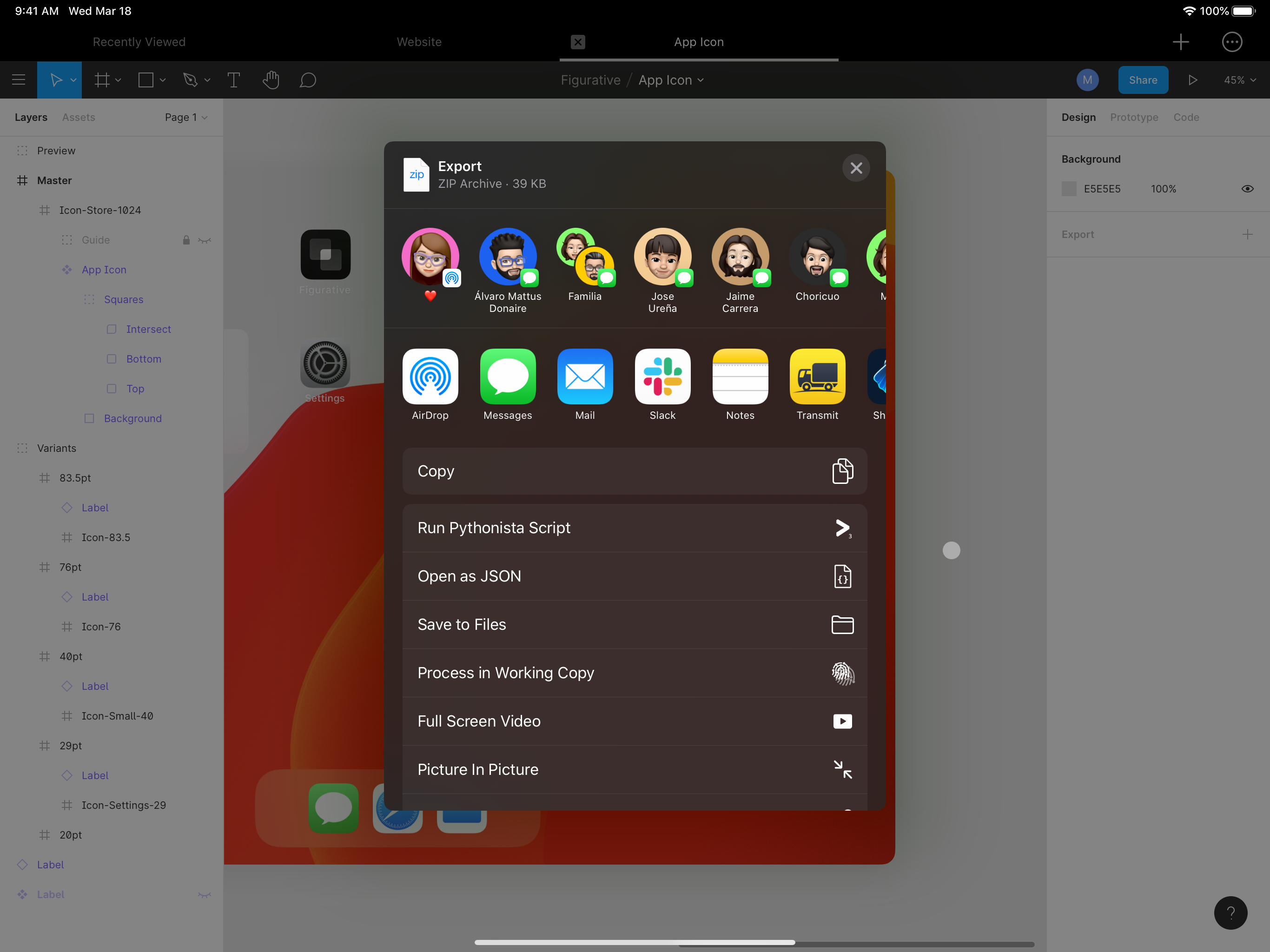Expand the 45% zoom dropdown
The width and height of the screenshot is (1270, 952).
1240,80
